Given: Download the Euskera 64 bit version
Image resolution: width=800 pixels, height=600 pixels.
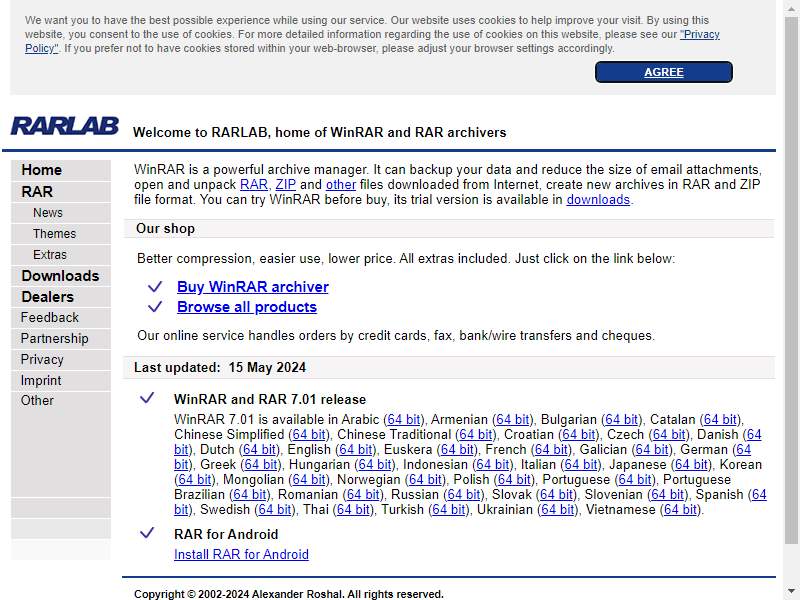Looking at the screenshot, I should pyautogui.click(x=457, y=449).
